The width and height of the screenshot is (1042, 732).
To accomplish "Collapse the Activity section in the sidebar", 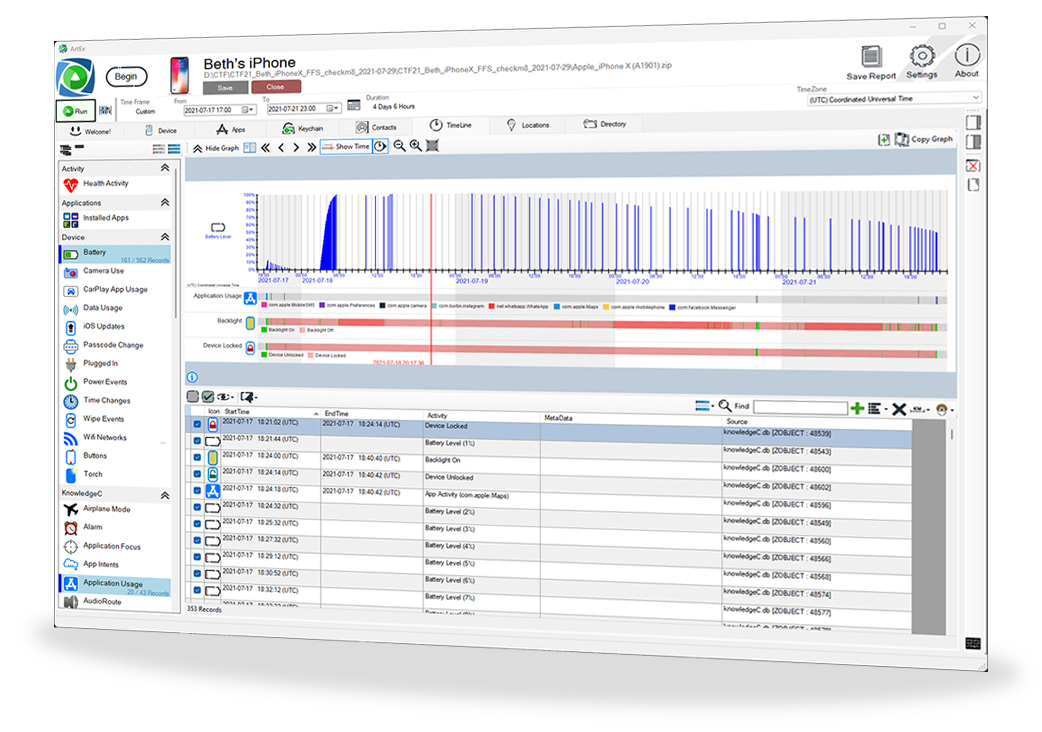I will 164,169.
